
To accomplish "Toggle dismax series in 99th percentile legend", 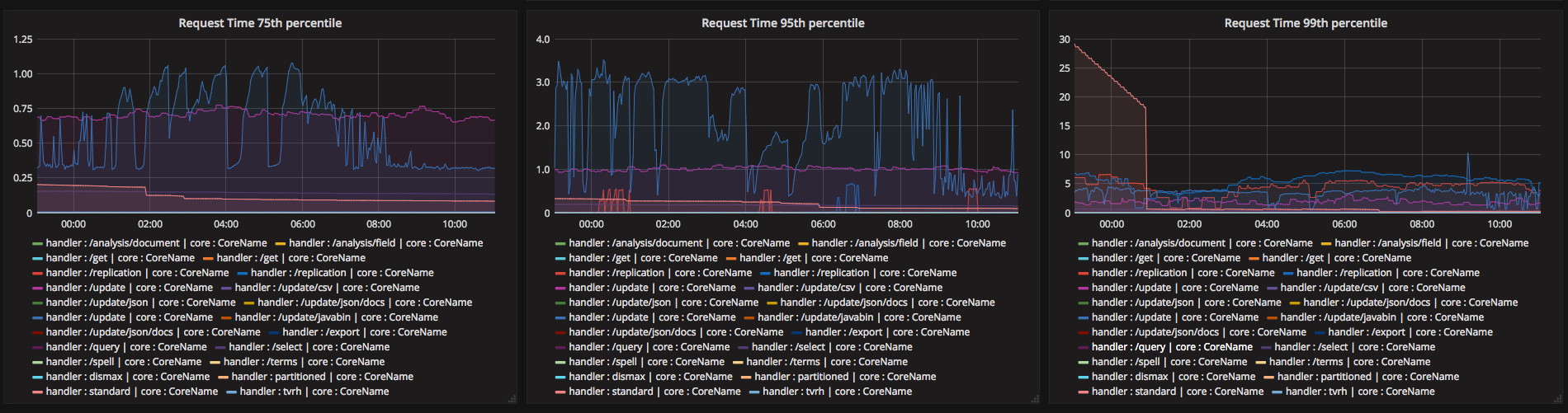I will [x=1174, y=377].
